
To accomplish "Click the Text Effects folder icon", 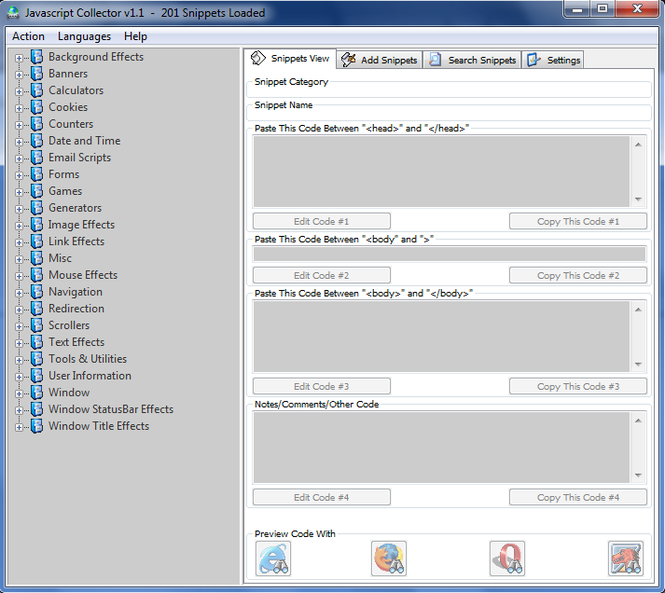I will pyautogui.click(x=37, y=342).
